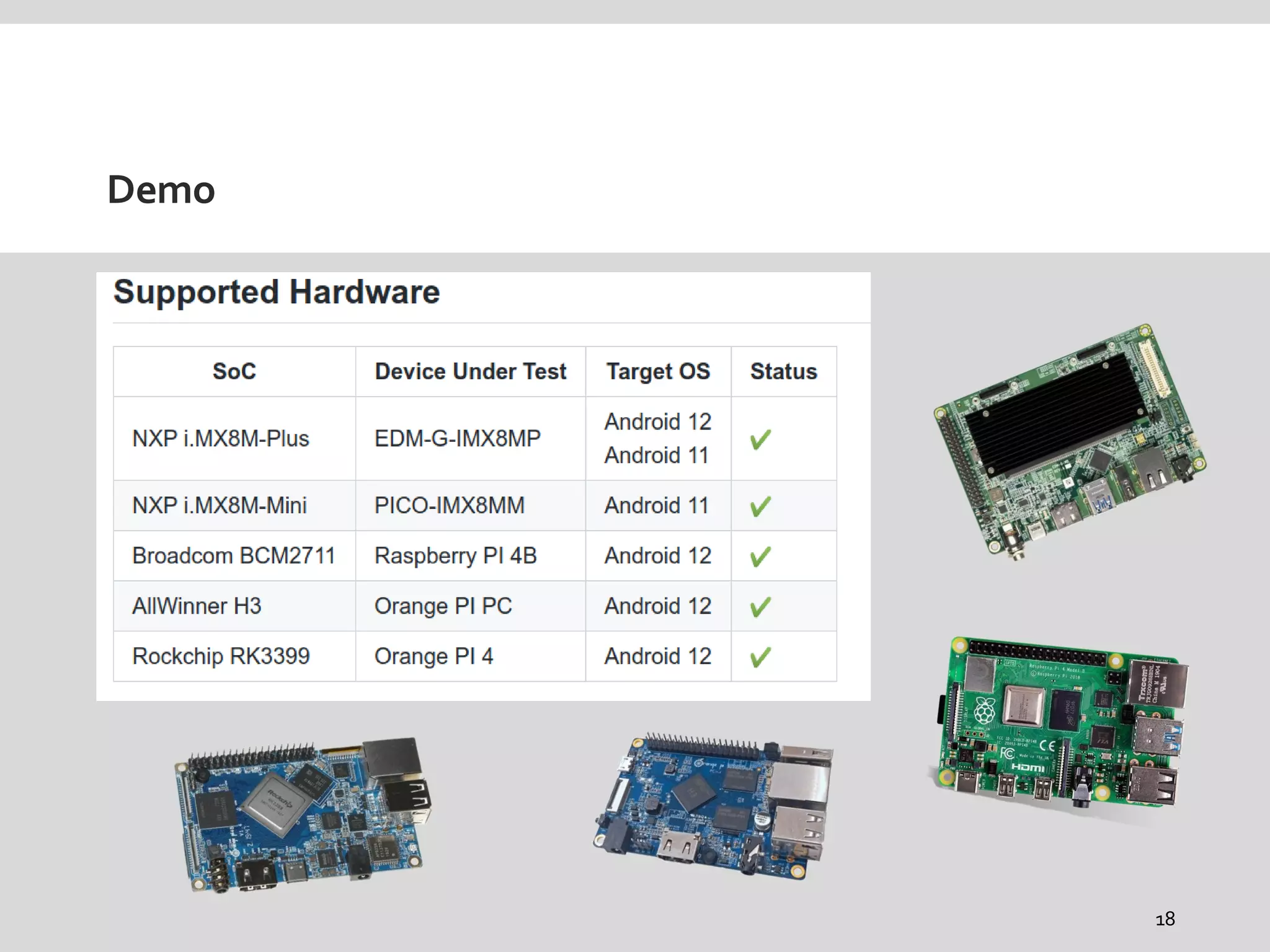Click the Device Under Test column header
This screenshot has height=952, width=1270.
coord(470,371)
